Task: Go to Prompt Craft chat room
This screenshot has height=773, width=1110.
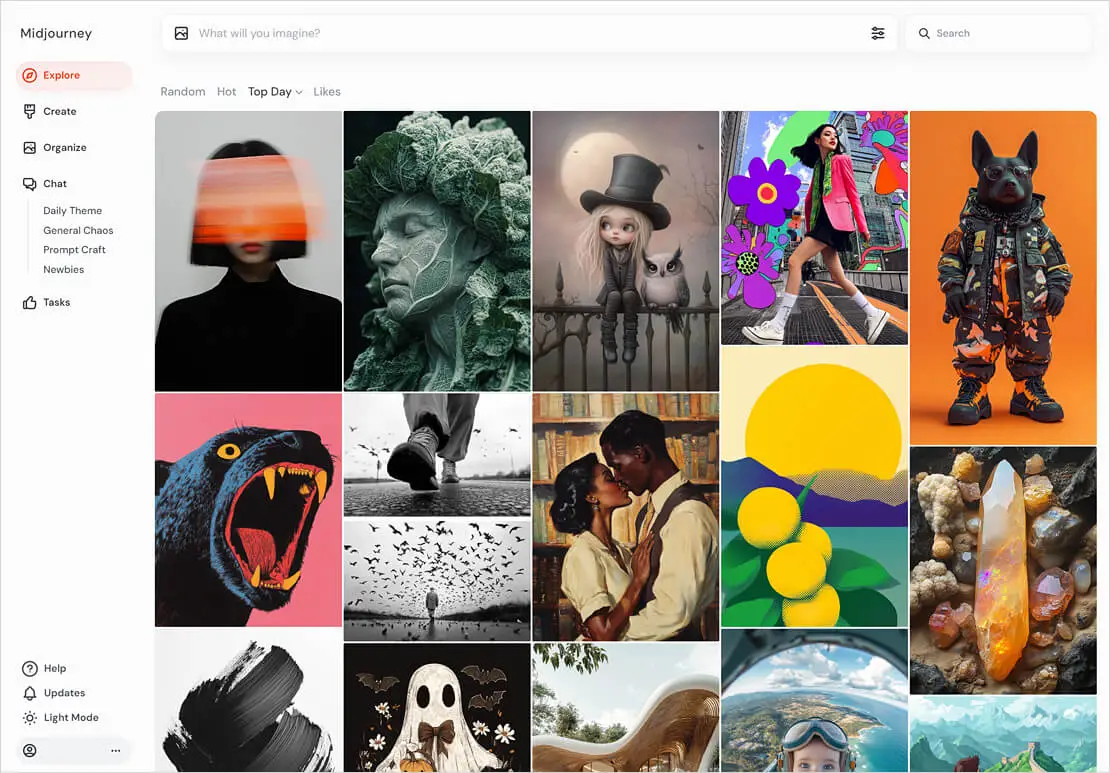Action: [x=74, y=250]
